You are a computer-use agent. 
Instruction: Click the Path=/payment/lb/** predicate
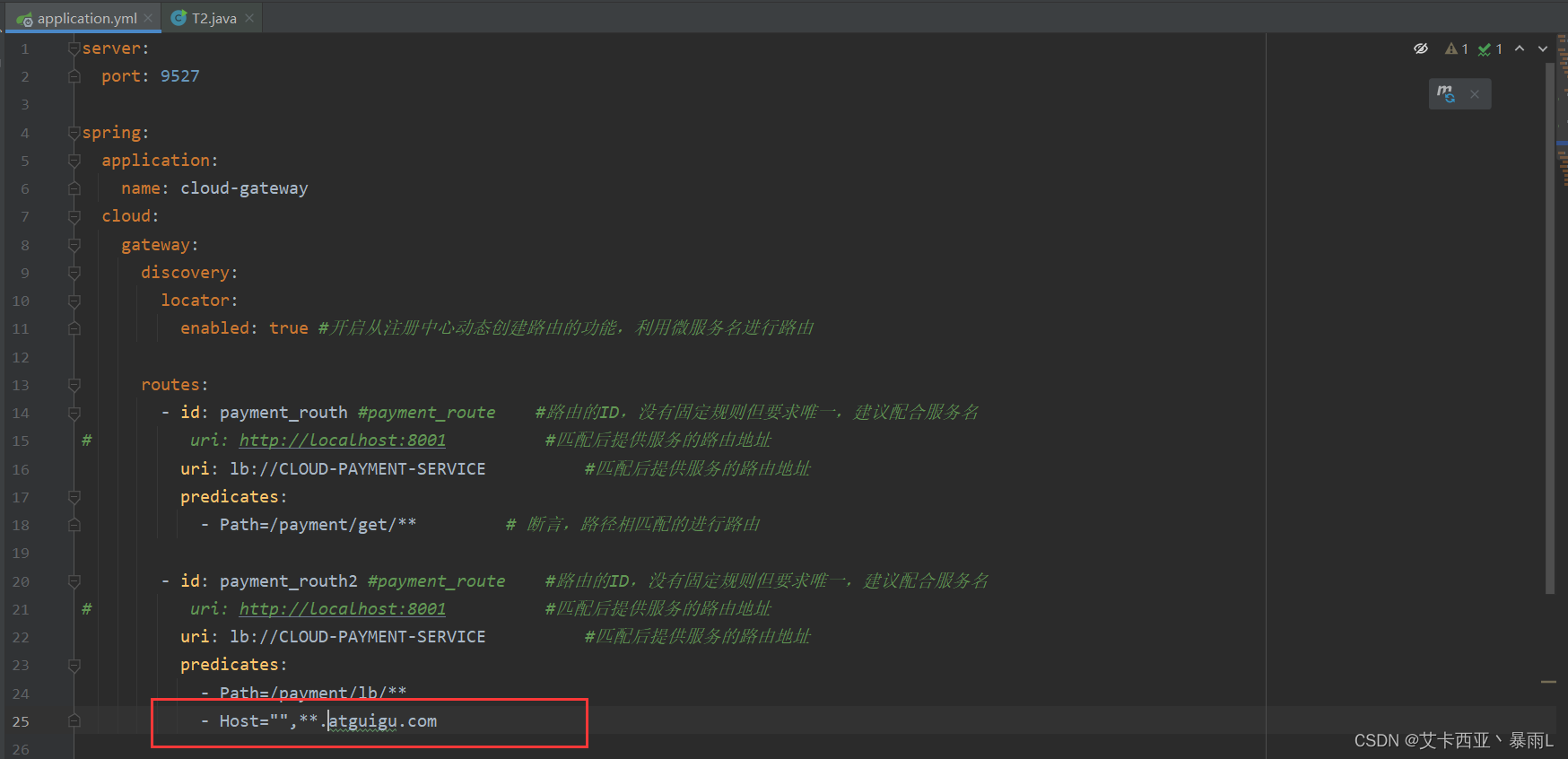pos(313,693)
